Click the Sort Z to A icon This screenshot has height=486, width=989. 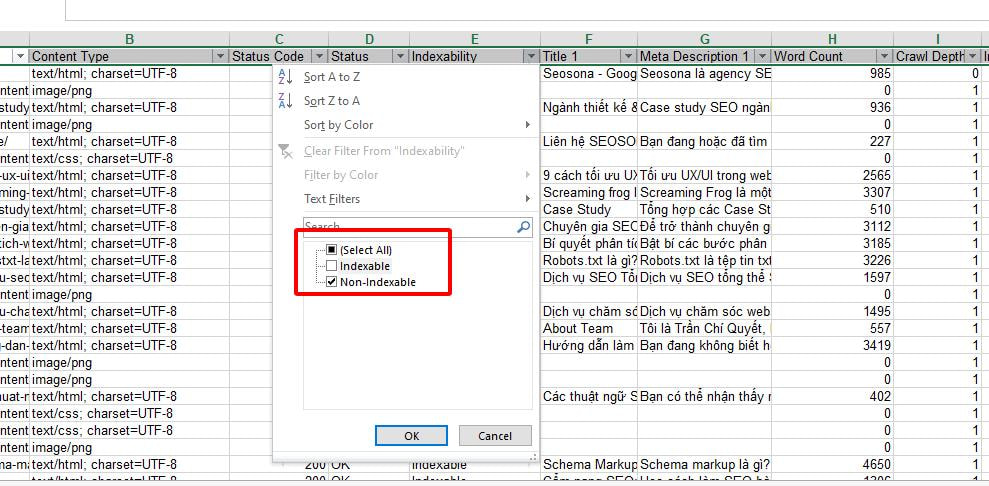(x=285, y=101)
